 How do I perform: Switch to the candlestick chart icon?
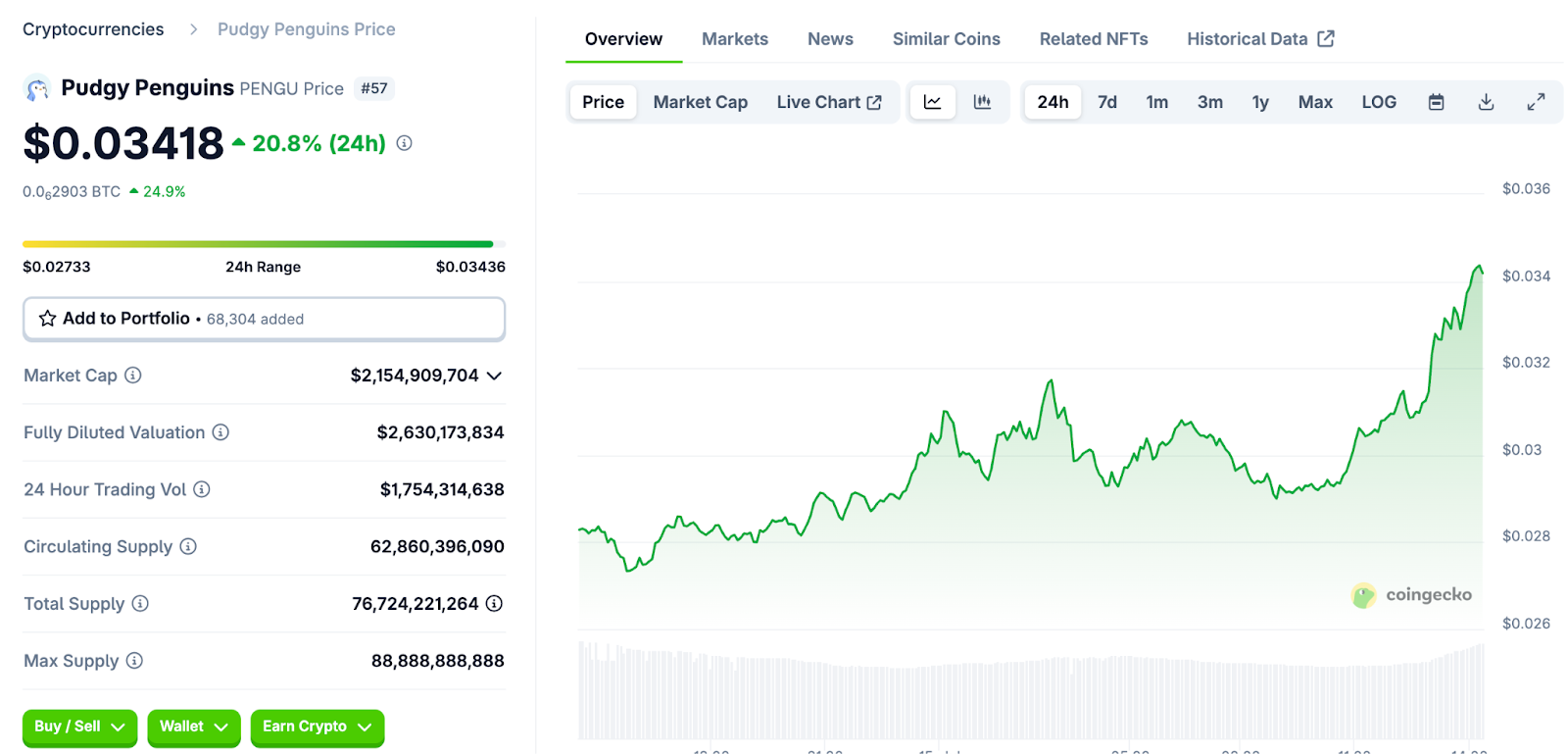tap(982, 102)
